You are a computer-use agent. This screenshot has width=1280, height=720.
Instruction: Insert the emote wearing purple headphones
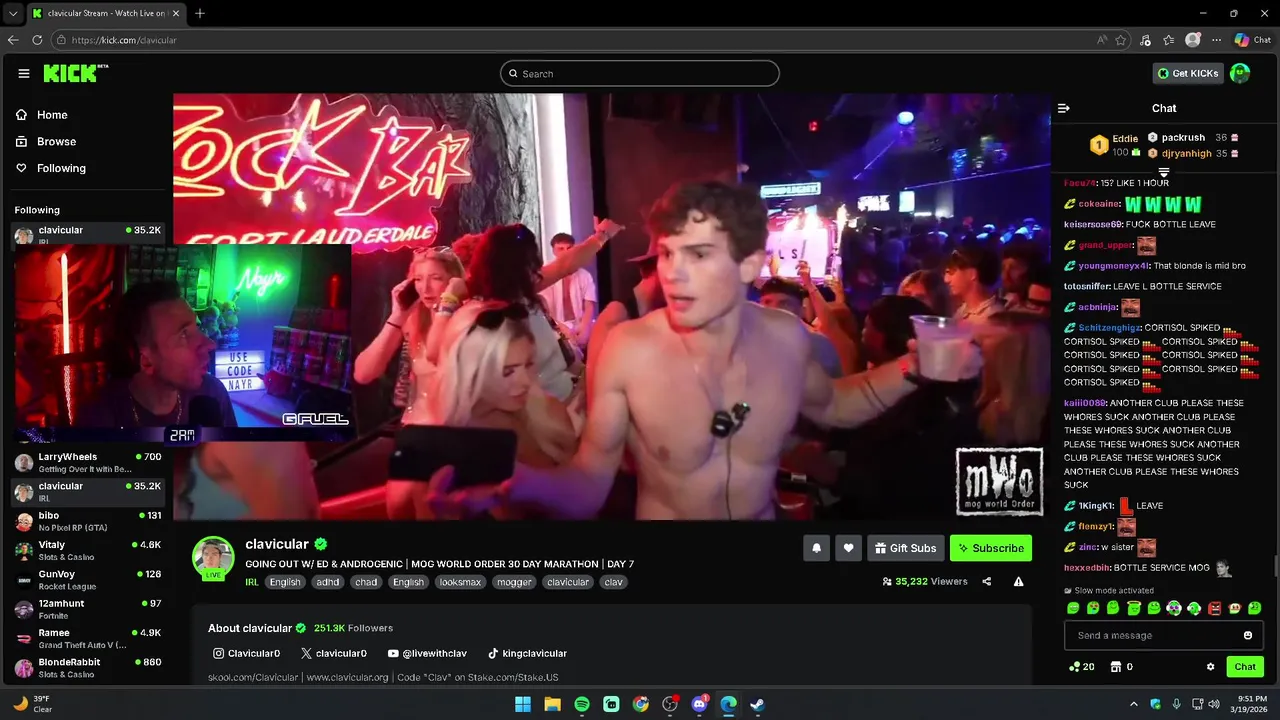pyautogui.click(x=1175, y=608)
